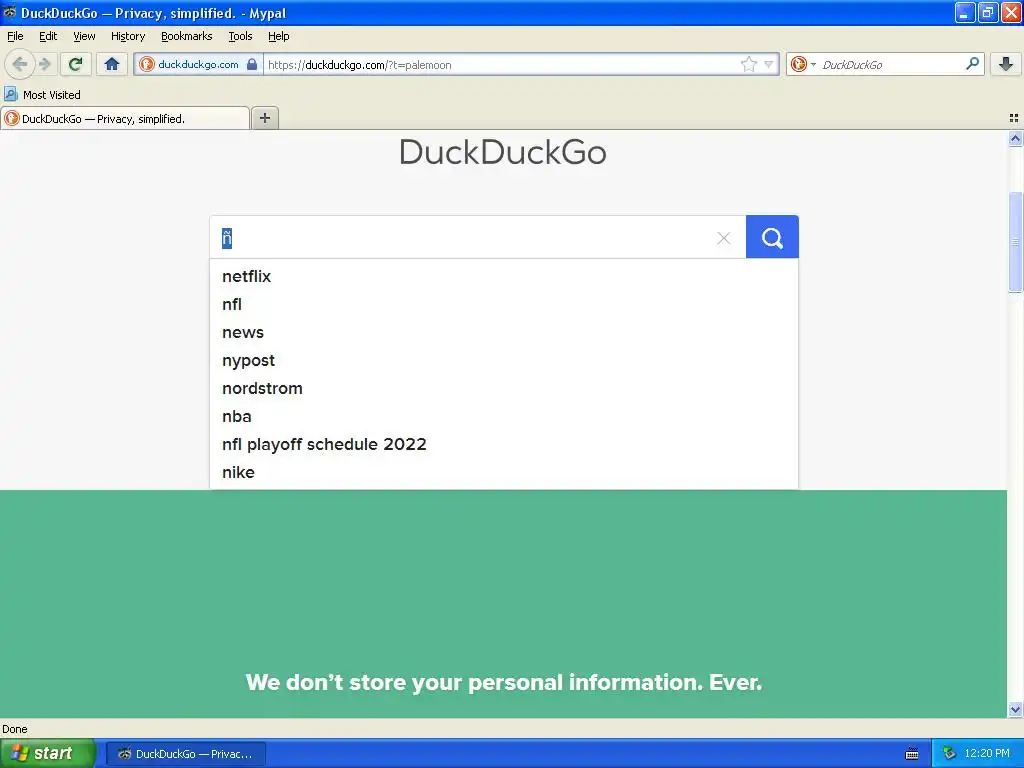Open a new tab with the plus button
This screenshot has width=1024, height=768.
pos(264,118)
